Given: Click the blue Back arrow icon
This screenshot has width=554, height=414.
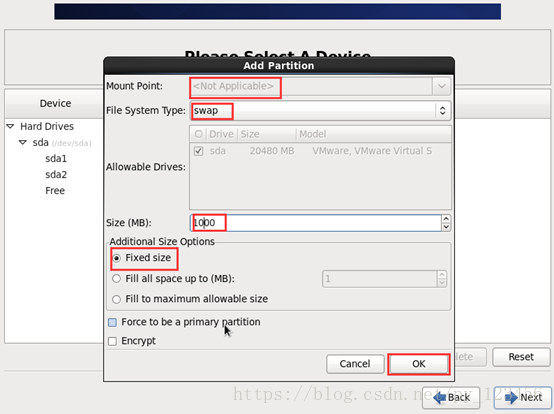Looking at the screenshot, I should click(440, 398).
